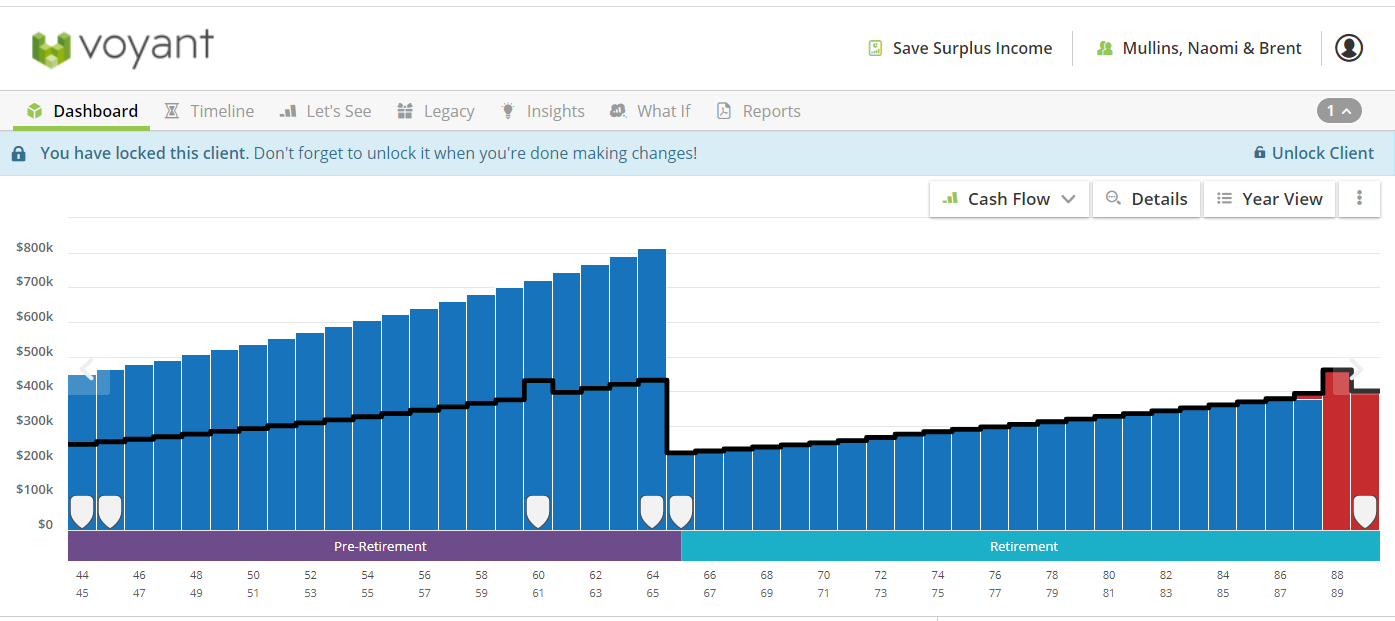Image resolution: width=1395 pixels, height=621 pixels.
Task: Open the What If tab
Action: (x=650, y=111)
